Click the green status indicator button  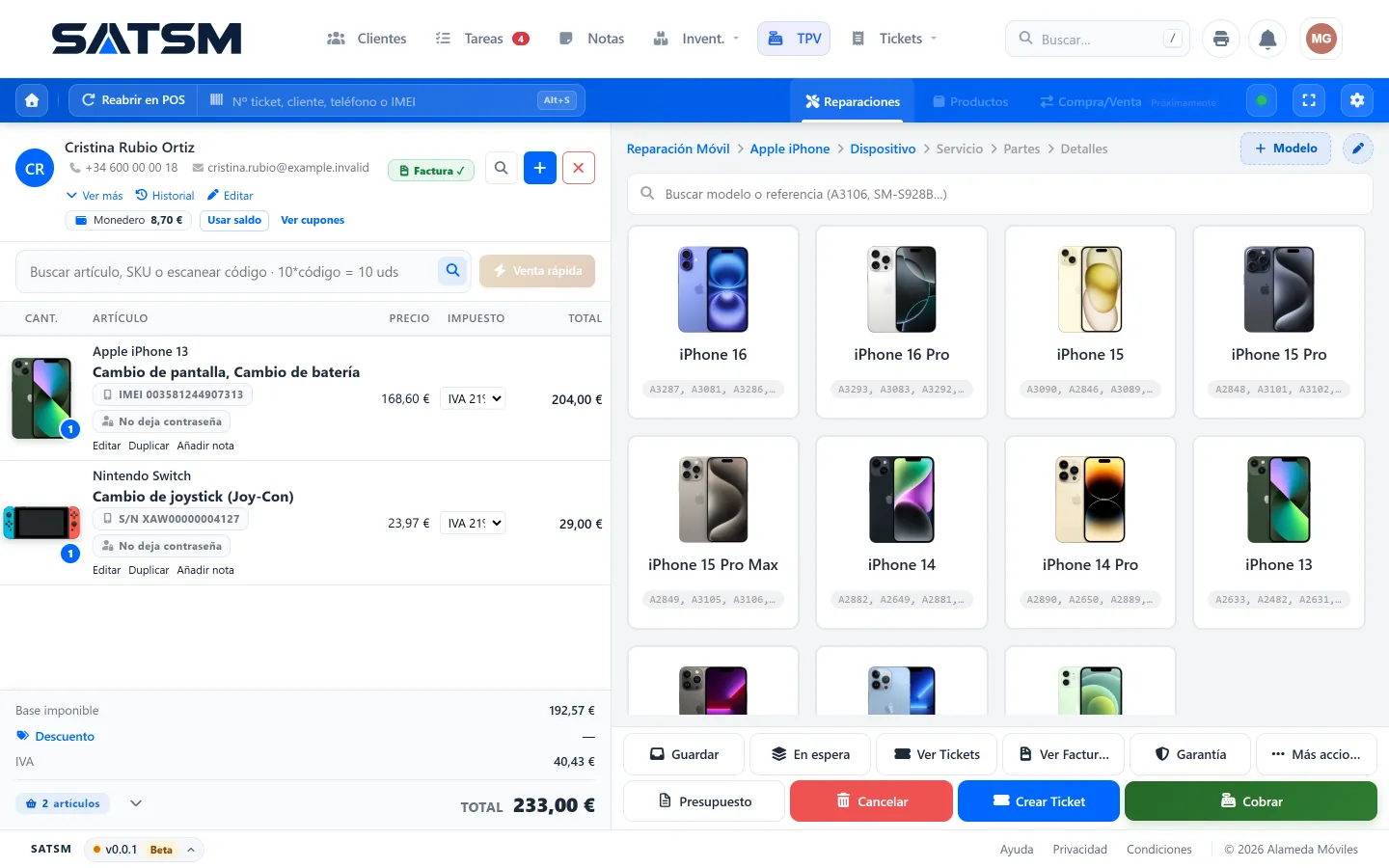(1262, 100)
